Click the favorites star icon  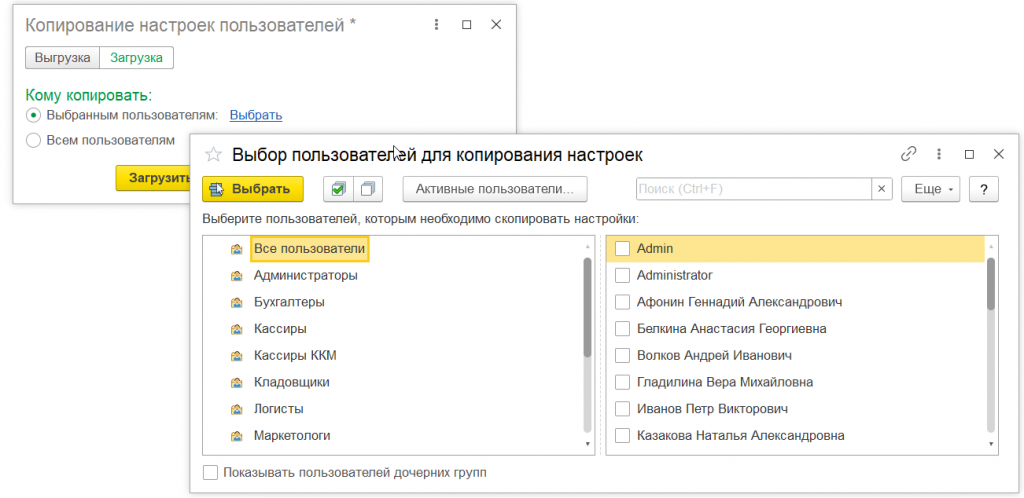click(212, 155)
